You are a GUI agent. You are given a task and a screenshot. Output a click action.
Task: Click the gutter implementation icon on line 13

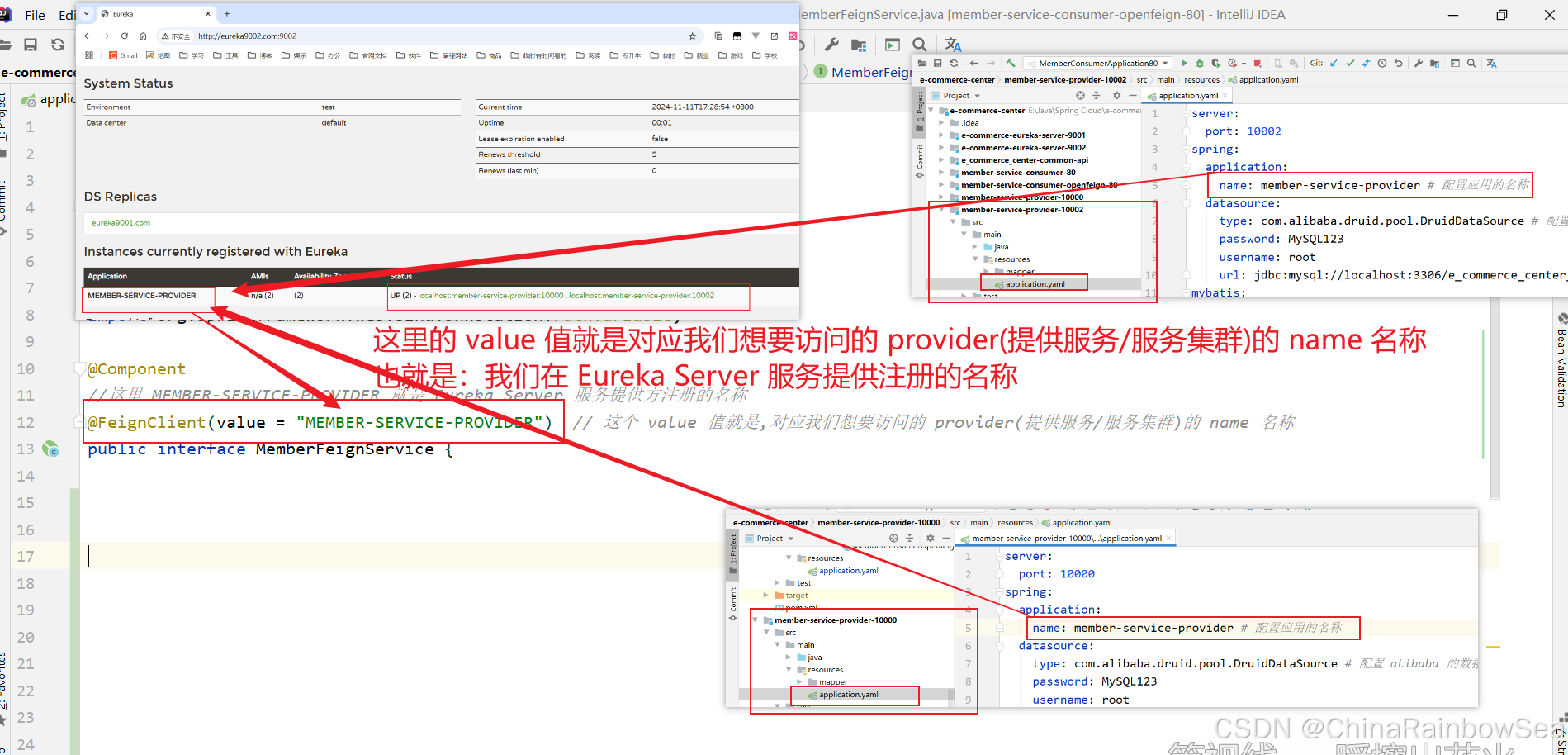tap(50, 449)
